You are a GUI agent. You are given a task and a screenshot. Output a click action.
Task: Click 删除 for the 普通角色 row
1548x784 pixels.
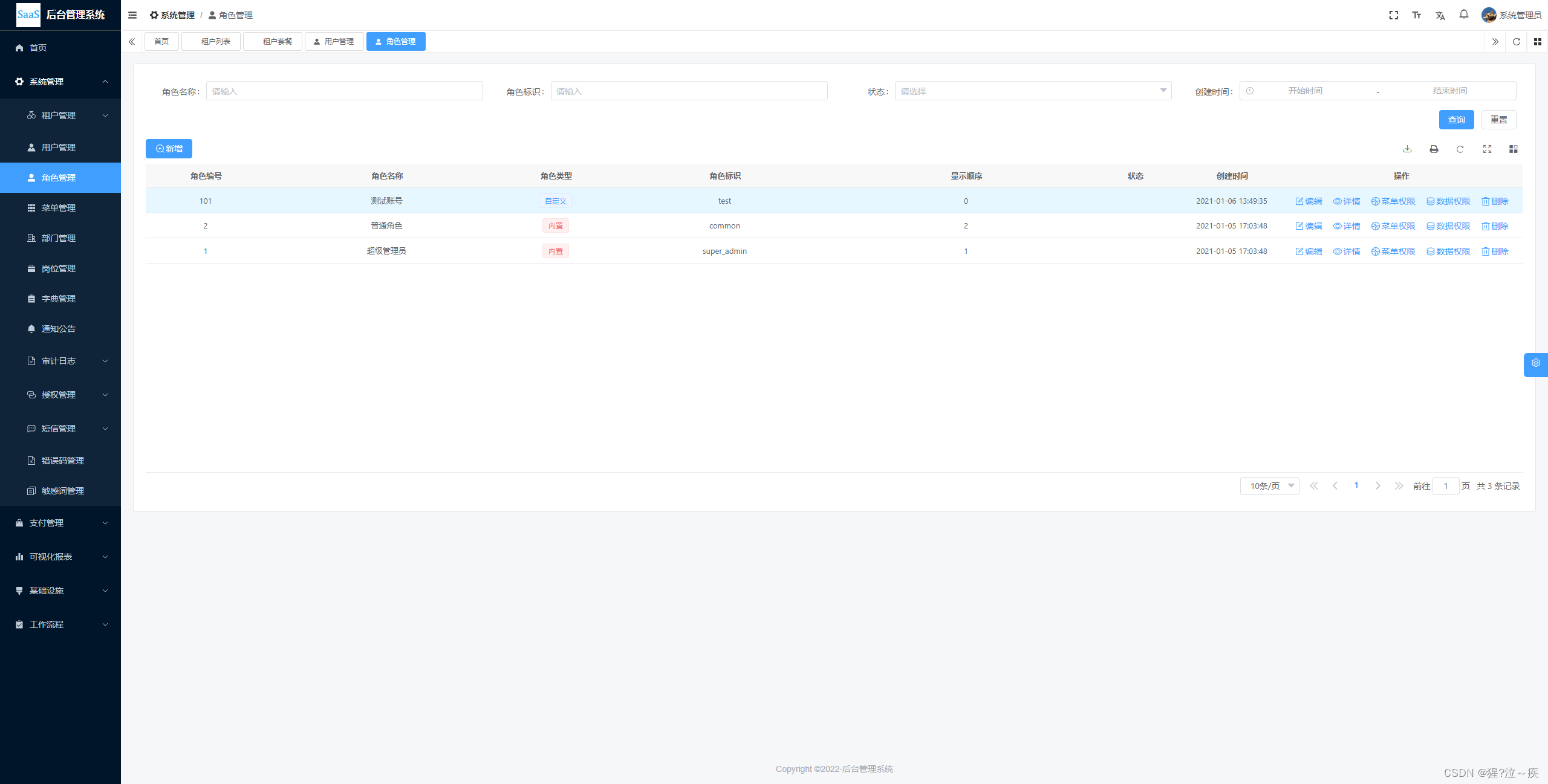tap(1495, 226)
